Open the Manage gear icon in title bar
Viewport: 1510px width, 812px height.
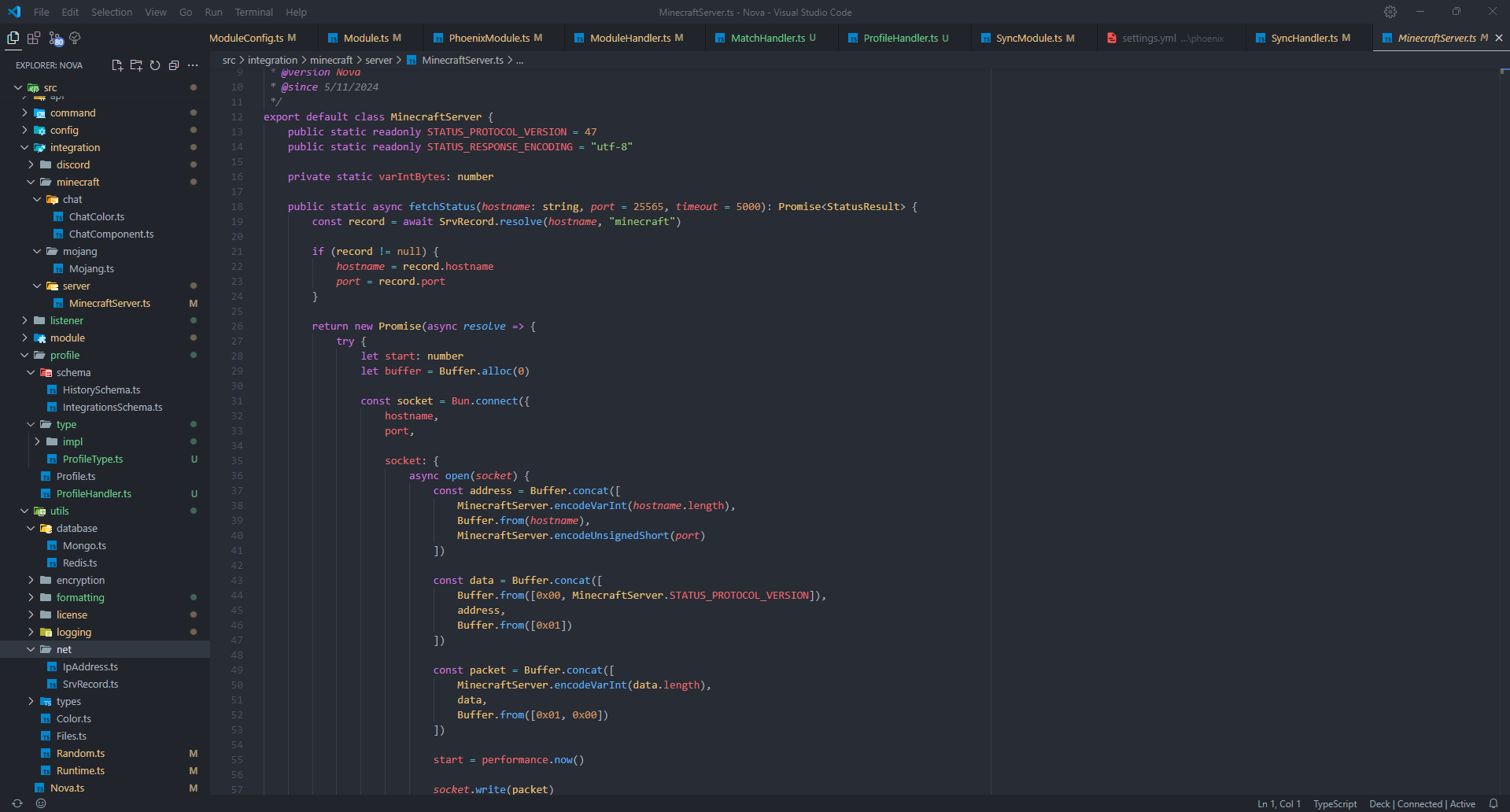tap(1390, 12)
